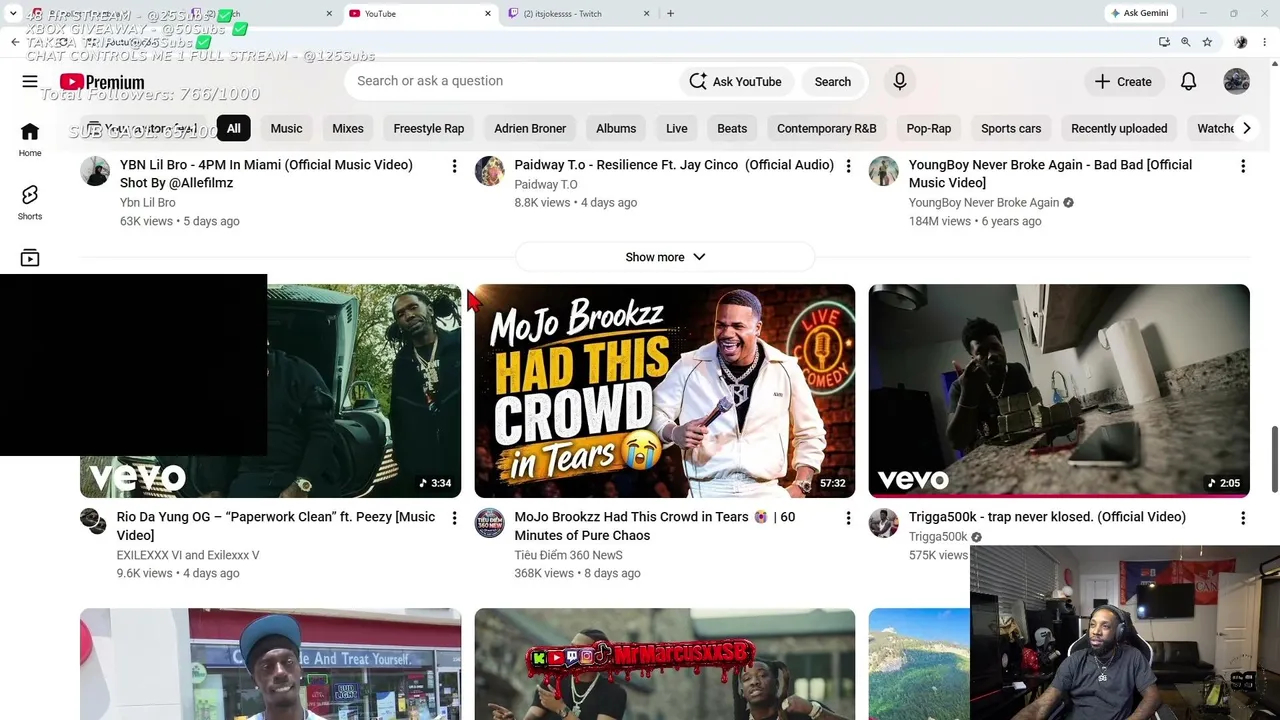Switch to the YouTube browser tab

420,14
